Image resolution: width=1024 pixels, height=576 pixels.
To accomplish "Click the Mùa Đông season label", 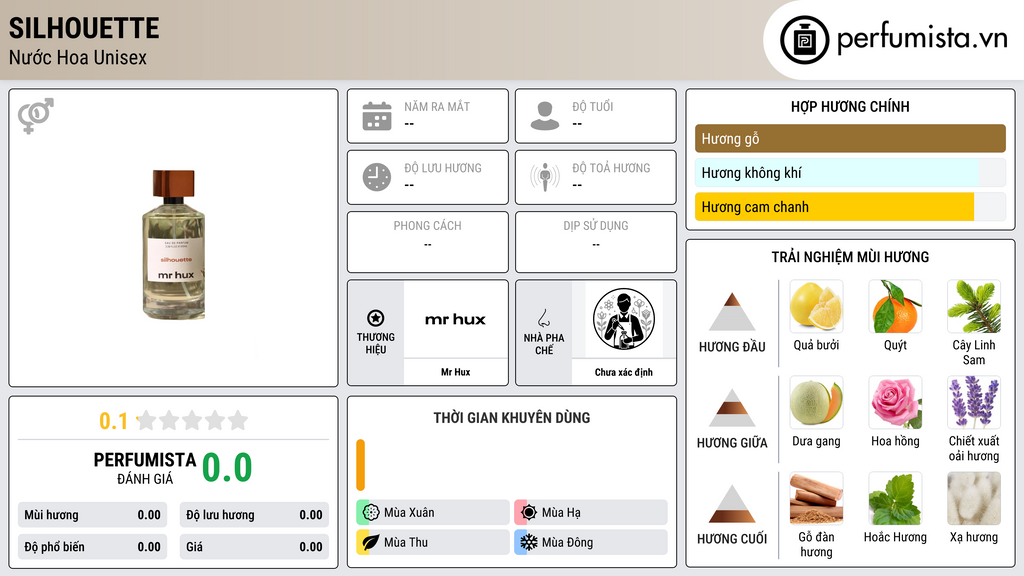I will click(x=568, y=542).
